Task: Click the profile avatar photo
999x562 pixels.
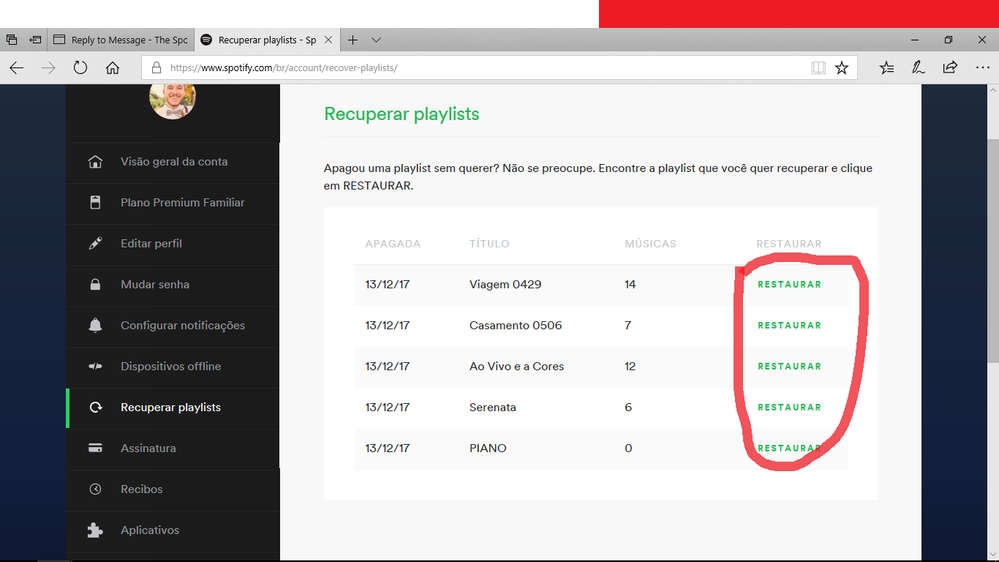Action: [x=173, y=101]
